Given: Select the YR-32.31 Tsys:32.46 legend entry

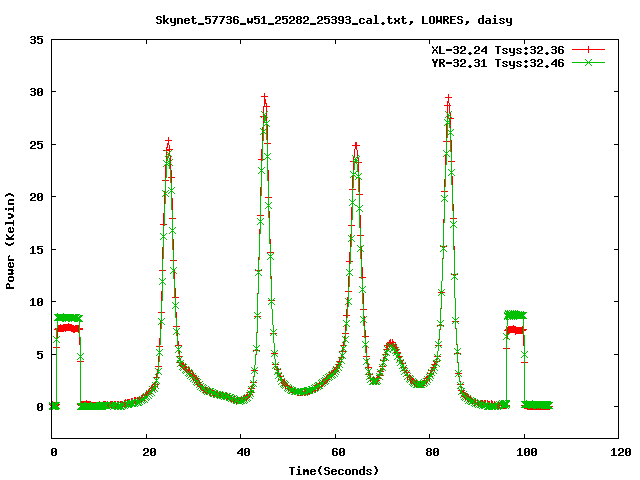Looking at the screenshot, I should pos(498,63).
